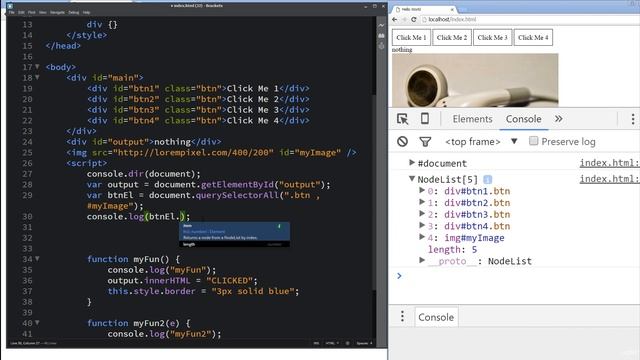This screenshot has height=360, width=640.
Task: Click the 'Click Me 3' button on page
Action: point(492,38)
